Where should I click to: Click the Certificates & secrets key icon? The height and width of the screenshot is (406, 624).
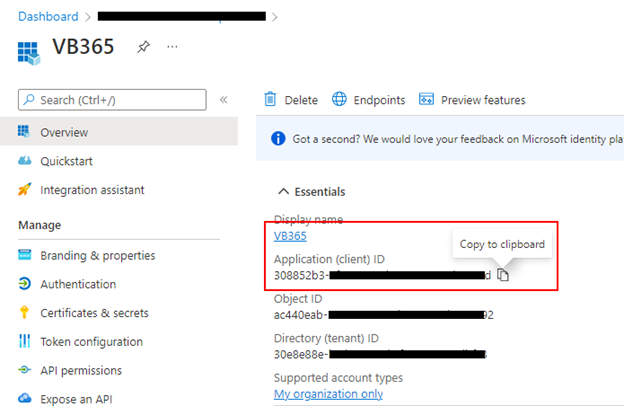tap(24, 312)
